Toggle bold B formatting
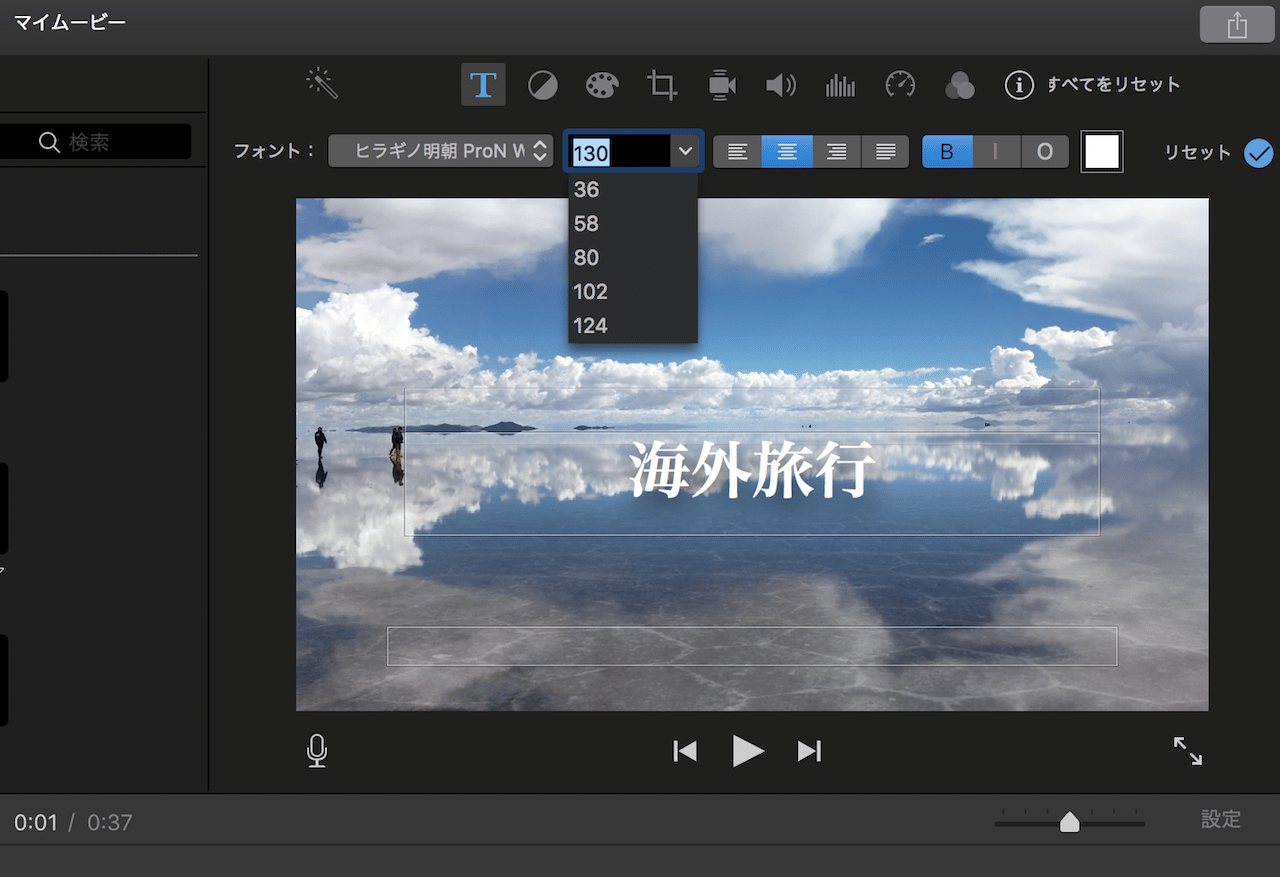1280x877 pixels. pyautogui.click(x=947, y=152)
